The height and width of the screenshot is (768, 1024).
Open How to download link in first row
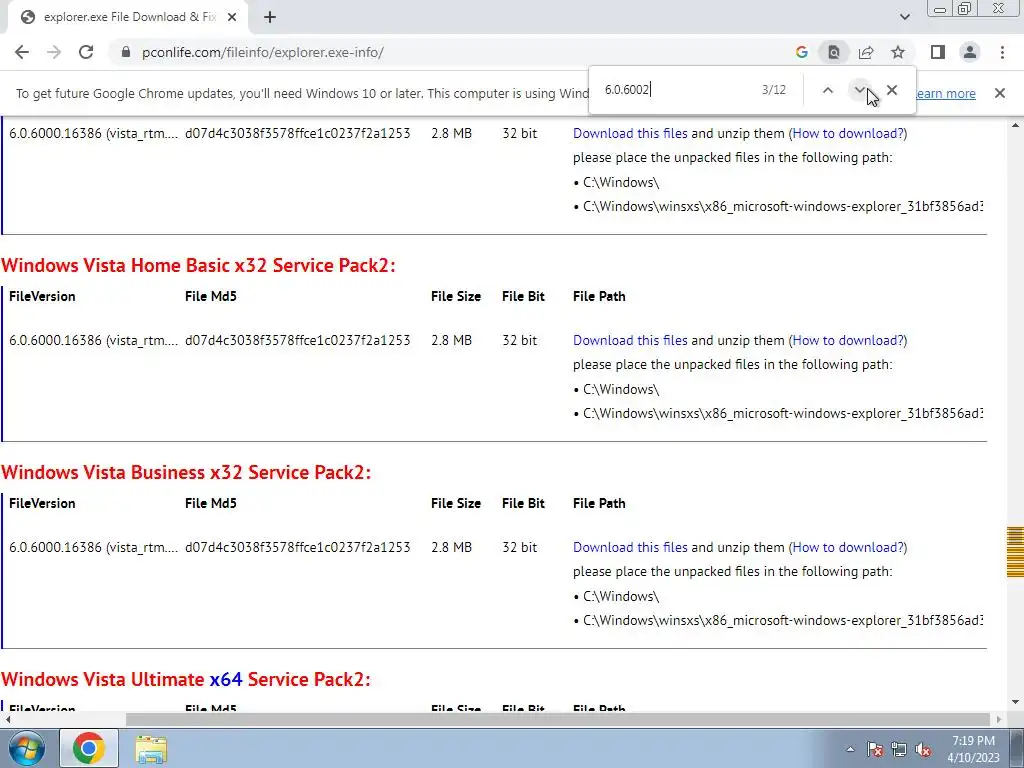pos(848,133)
